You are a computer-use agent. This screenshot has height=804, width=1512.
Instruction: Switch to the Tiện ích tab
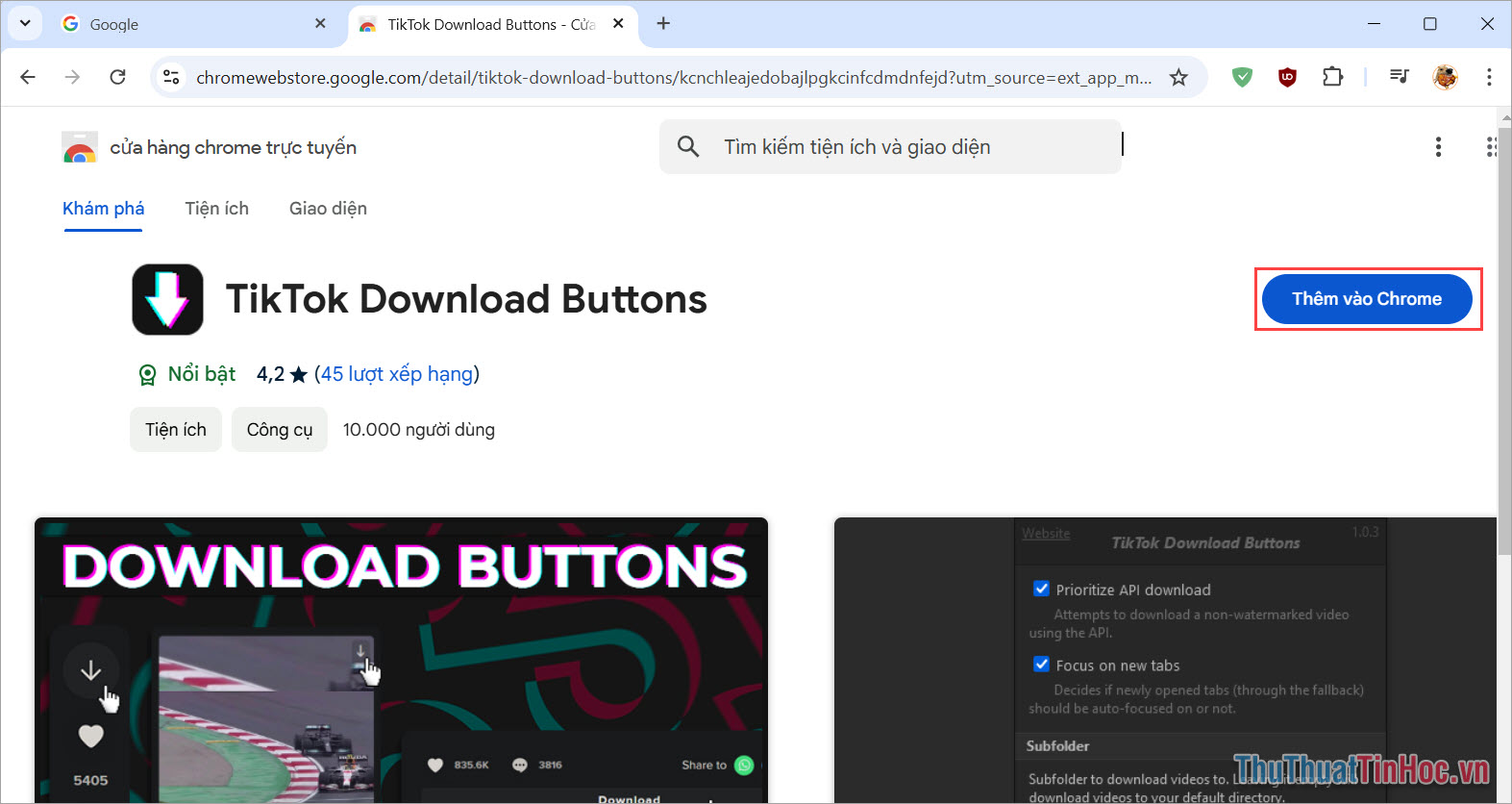(x=216, y=209)
